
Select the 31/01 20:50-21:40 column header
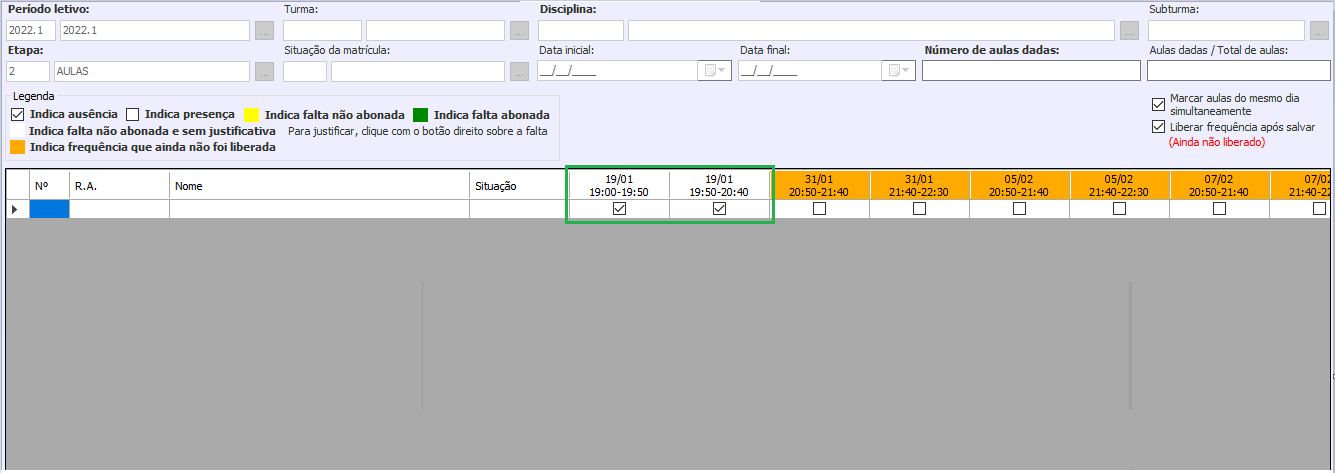tap(819, 185)
